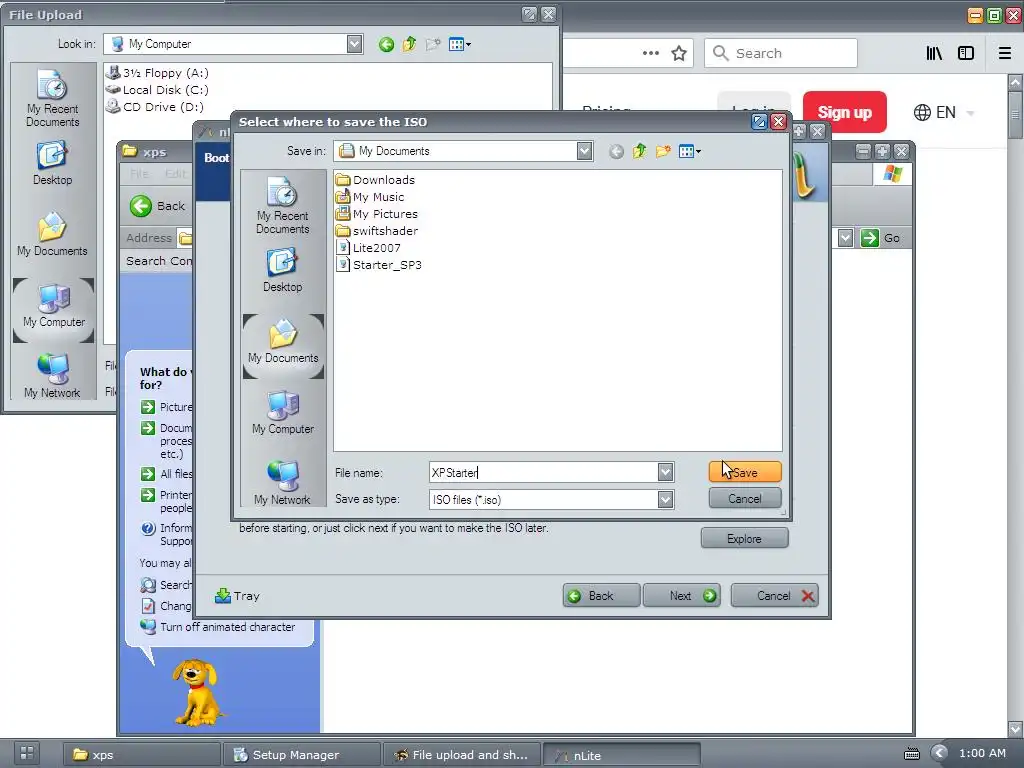Open the EN language selector
The image size is (1024, 768).
coord(944,112)
